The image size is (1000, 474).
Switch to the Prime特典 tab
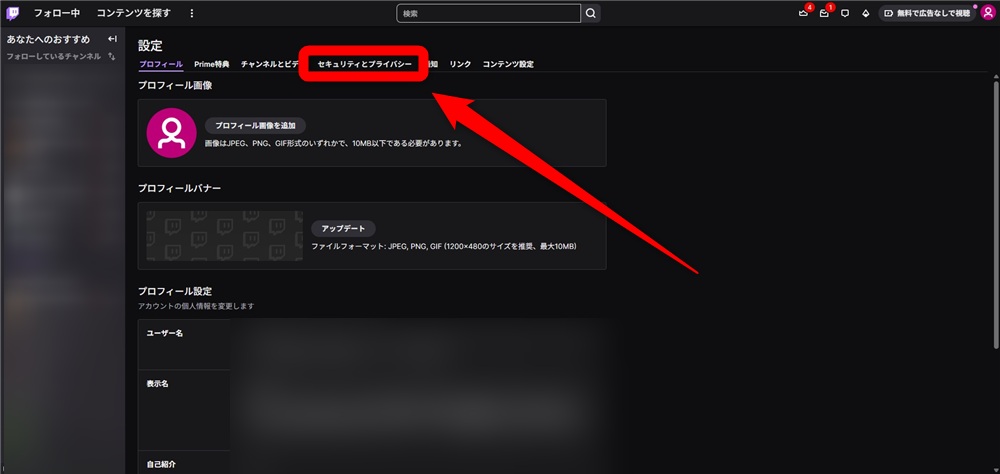click(x=212, y=64)
